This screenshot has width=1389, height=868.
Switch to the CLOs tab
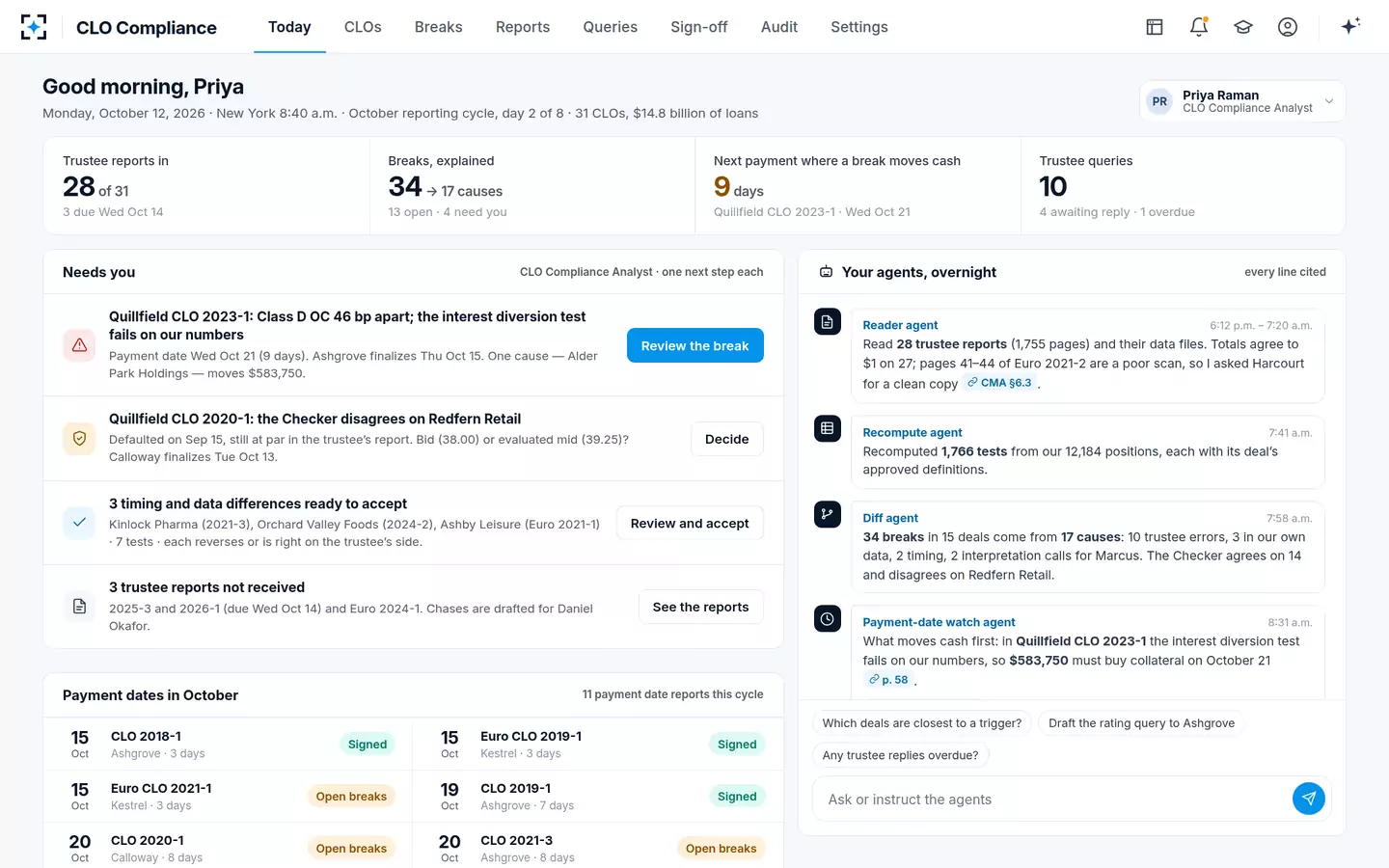point(363,27)
